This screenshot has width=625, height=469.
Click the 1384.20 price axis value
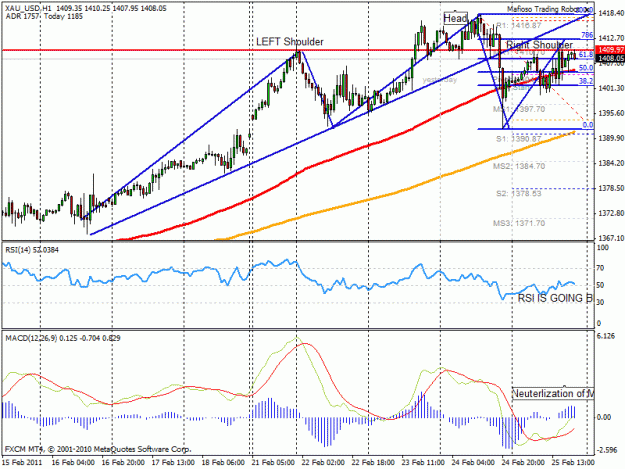[611, 163]
